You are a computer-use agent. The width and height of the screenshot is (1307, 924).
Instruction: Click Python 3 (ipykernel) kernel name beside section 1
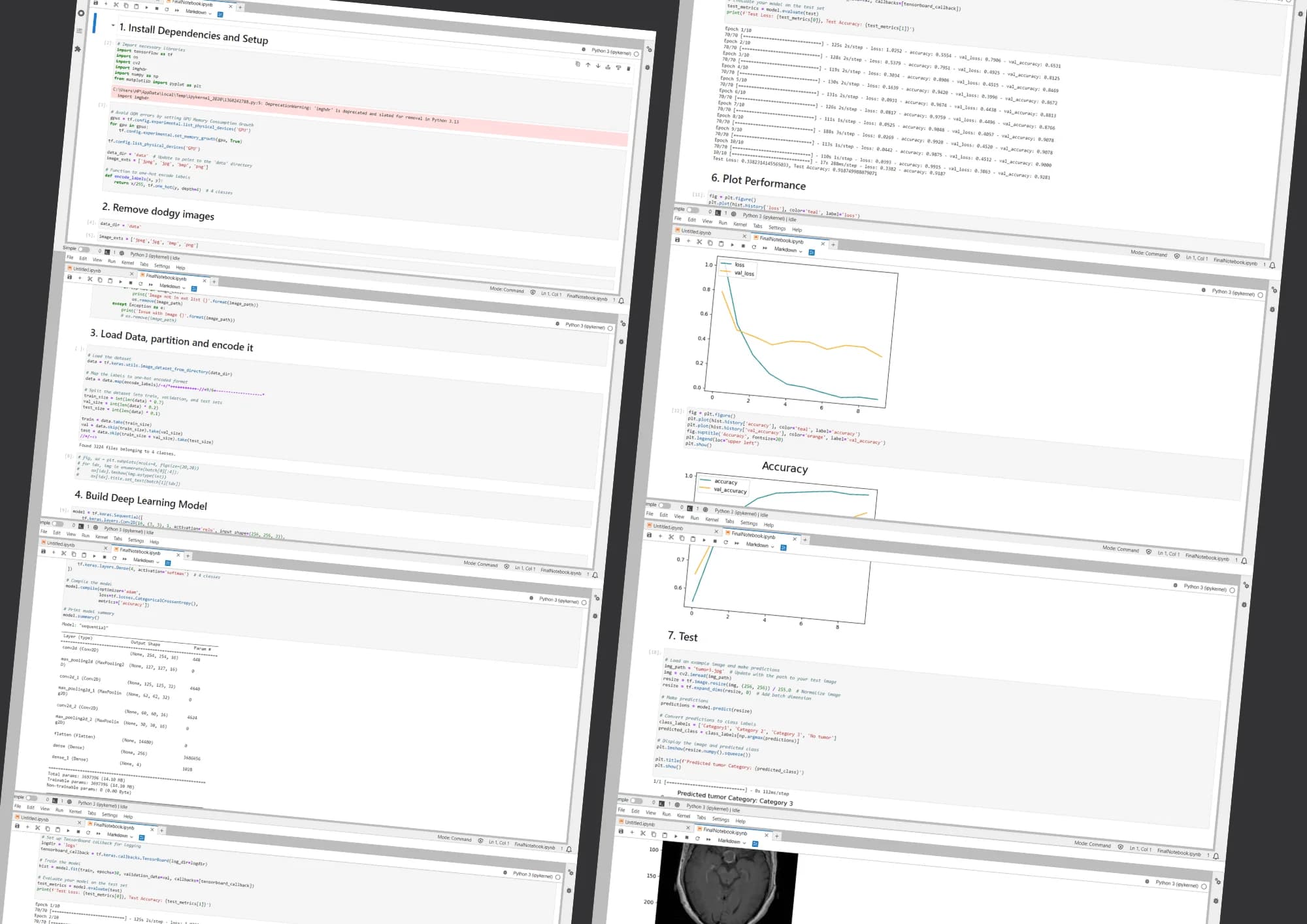tap(611, 51)
